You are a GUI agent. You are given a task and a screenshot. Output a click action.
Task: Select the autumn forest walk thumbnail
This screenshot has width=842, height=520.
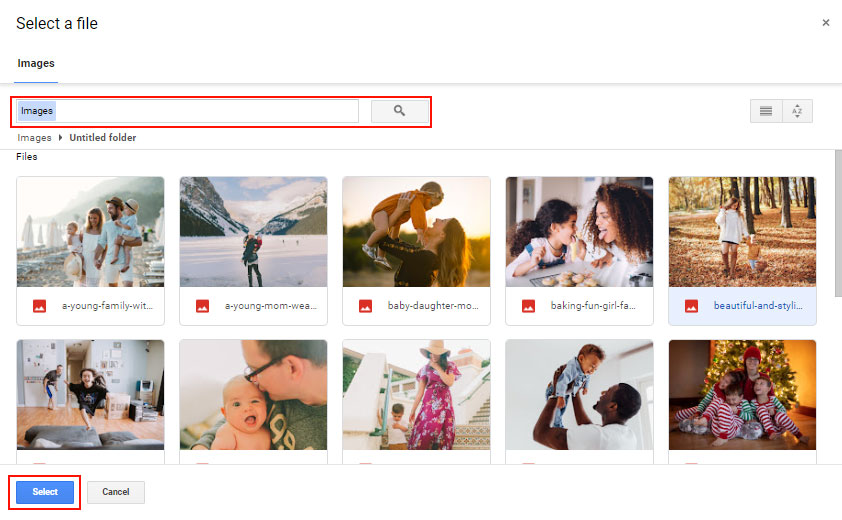742,232
